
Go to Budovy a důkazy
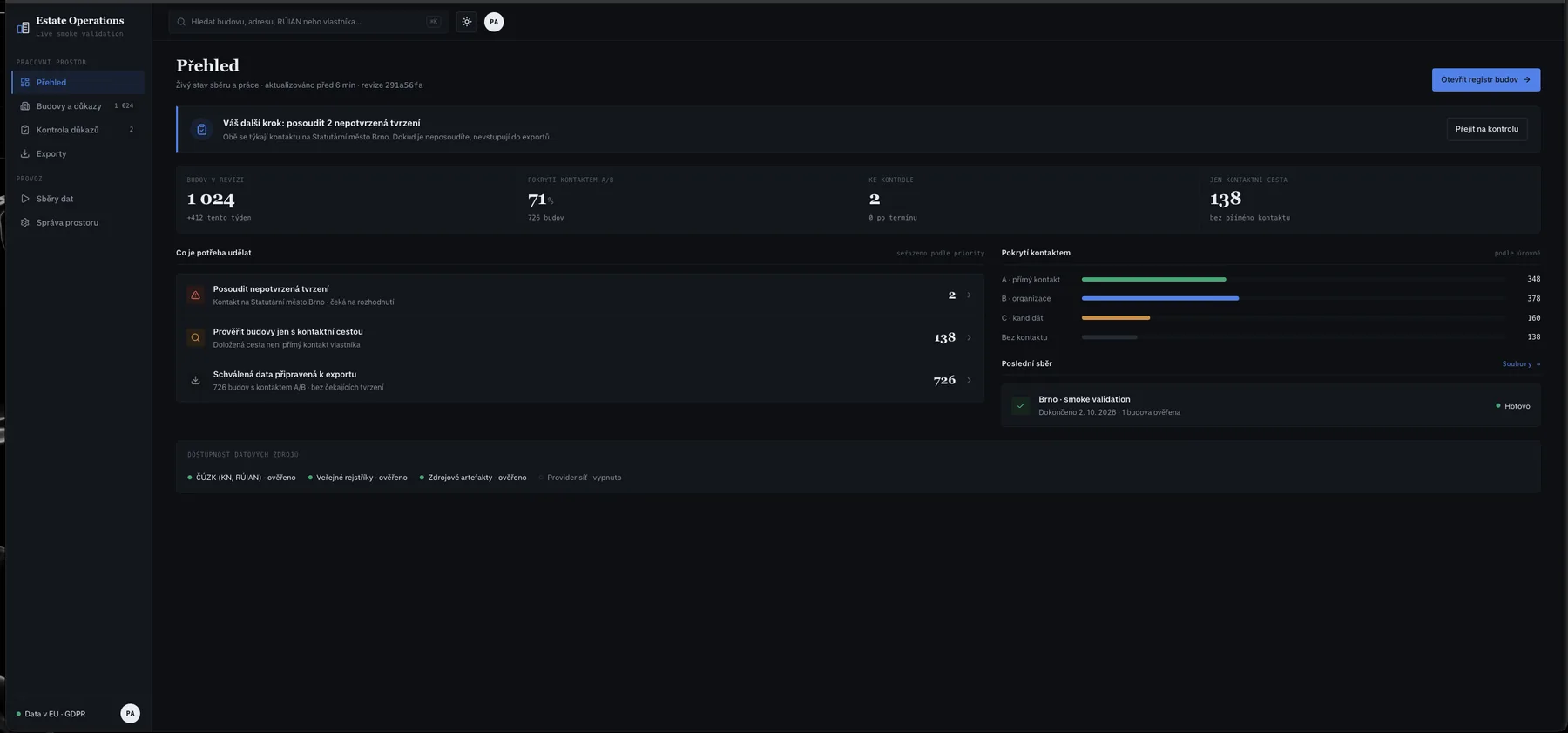coord(78,106)
